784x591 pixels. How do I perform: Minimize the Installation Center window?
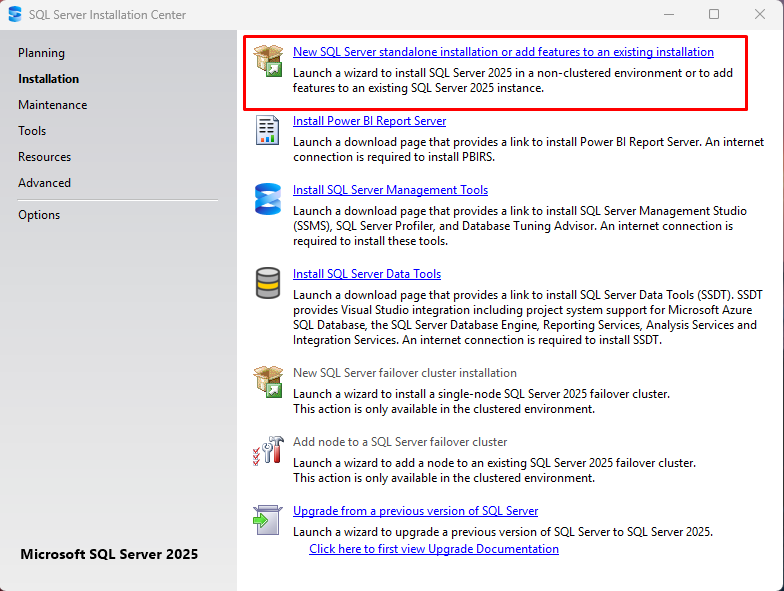[x=669, y=14]
